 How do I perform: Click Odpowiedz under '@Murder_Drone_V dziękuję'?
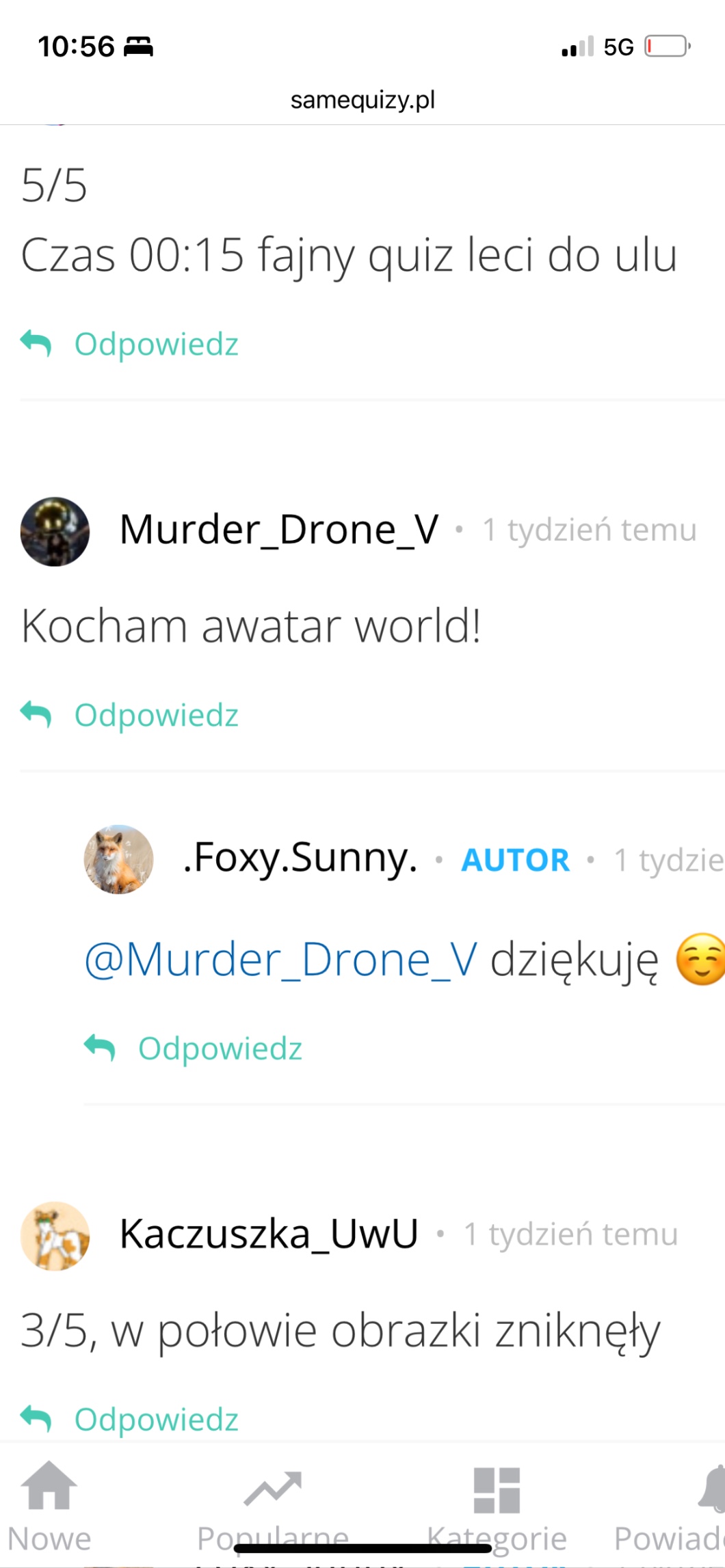pyautogui.click(x=220, y=1048)
